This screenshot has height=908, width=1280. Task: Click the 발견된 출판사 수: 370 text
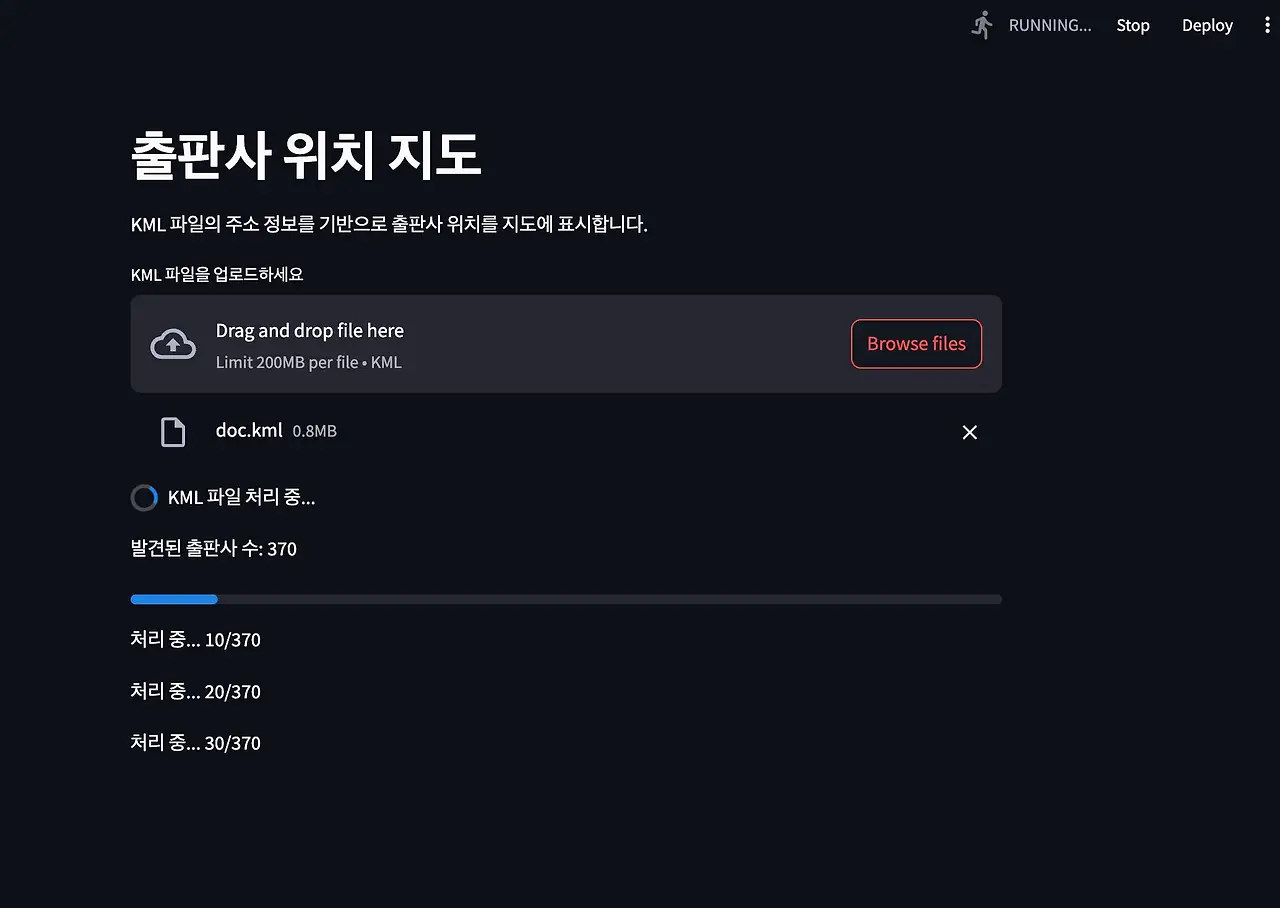pos(214,548)
